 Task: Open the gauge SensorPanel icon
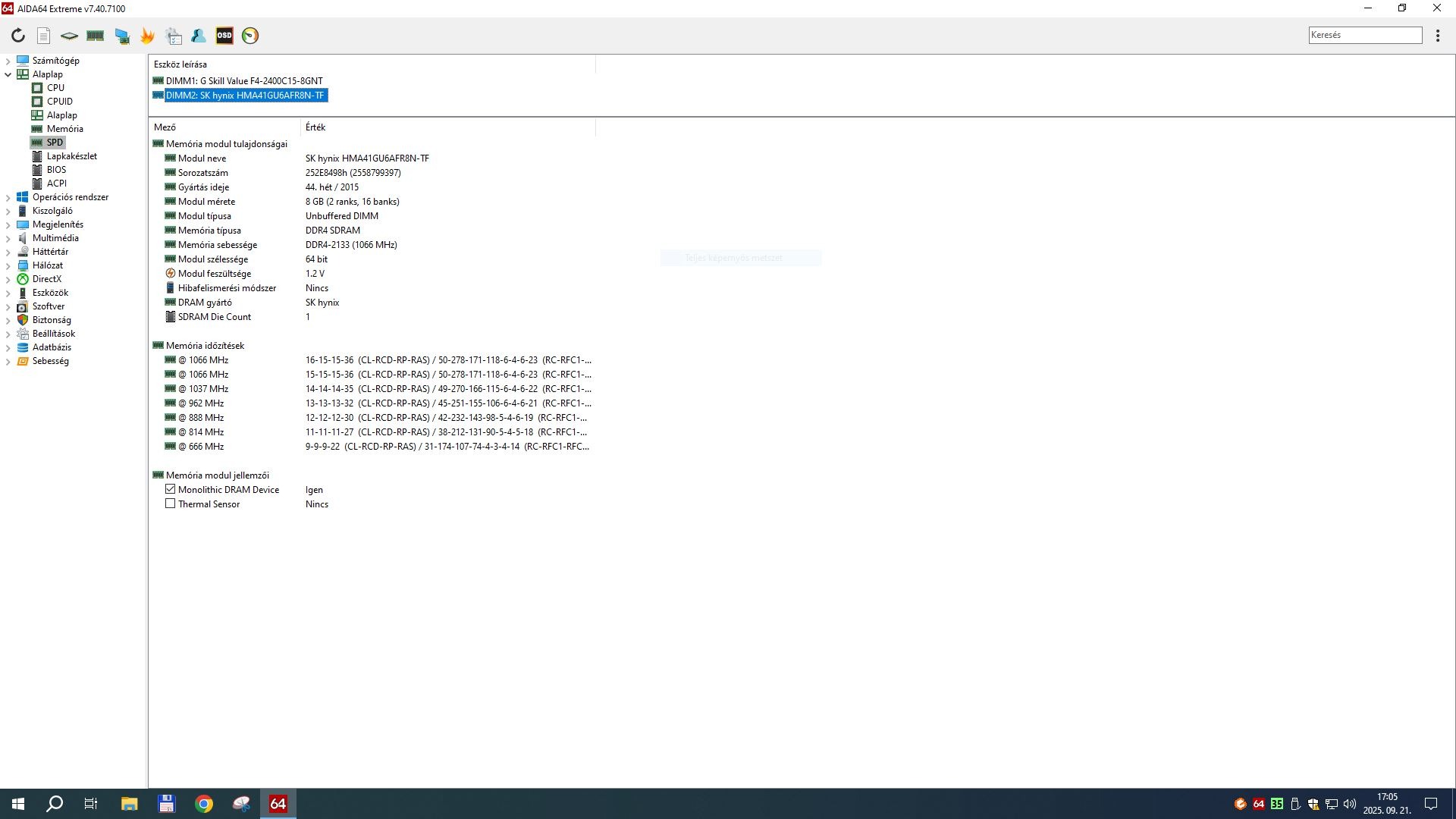click(x=250, y=36)
